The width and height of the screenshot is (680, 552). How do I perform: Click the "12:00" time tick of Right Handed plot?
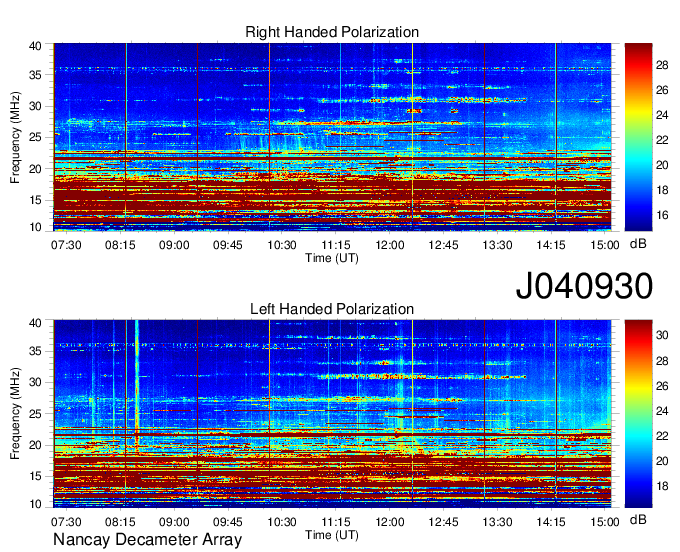[389, 245]
